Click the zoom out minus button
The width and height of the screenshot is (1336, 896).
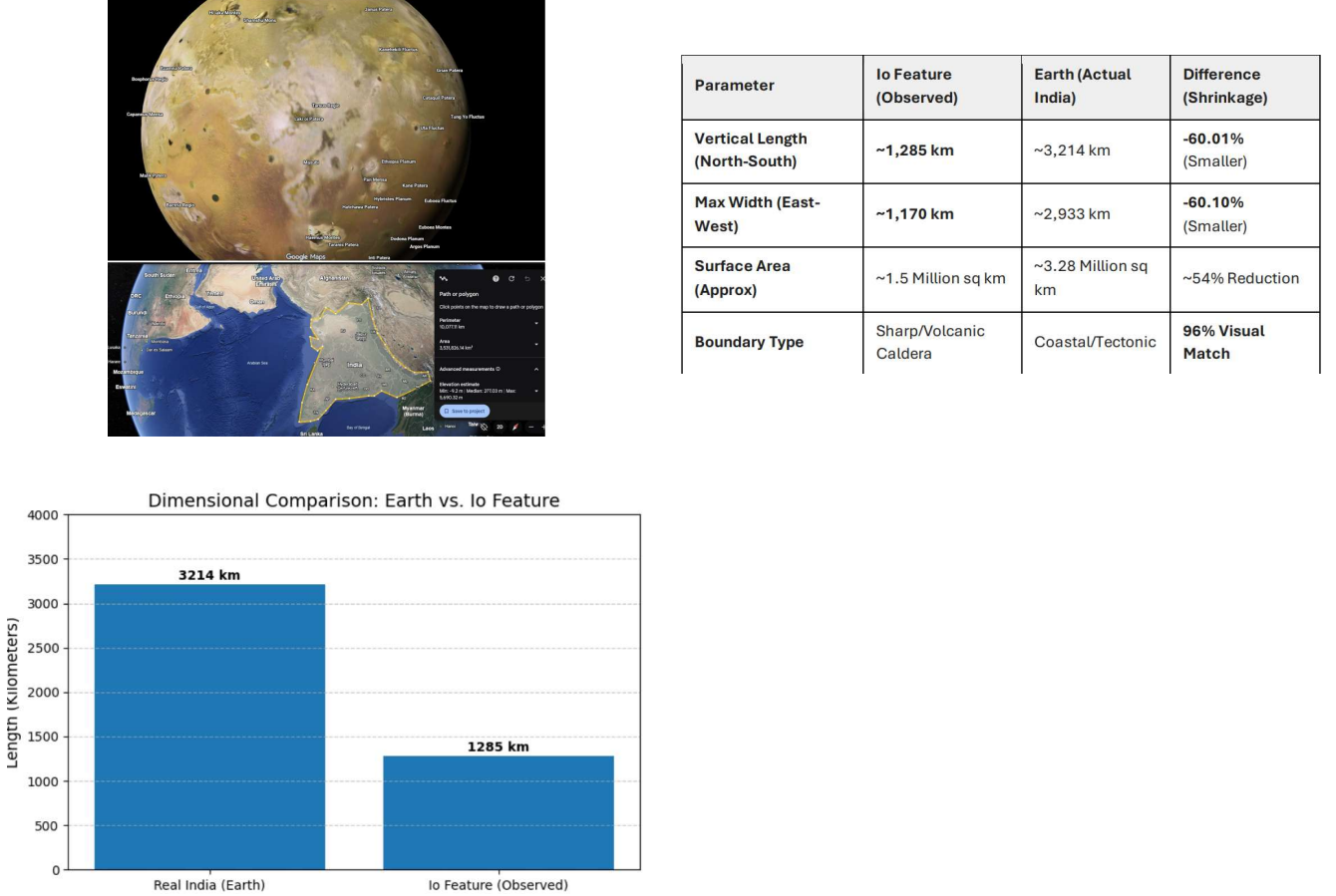tap(531, 427)
